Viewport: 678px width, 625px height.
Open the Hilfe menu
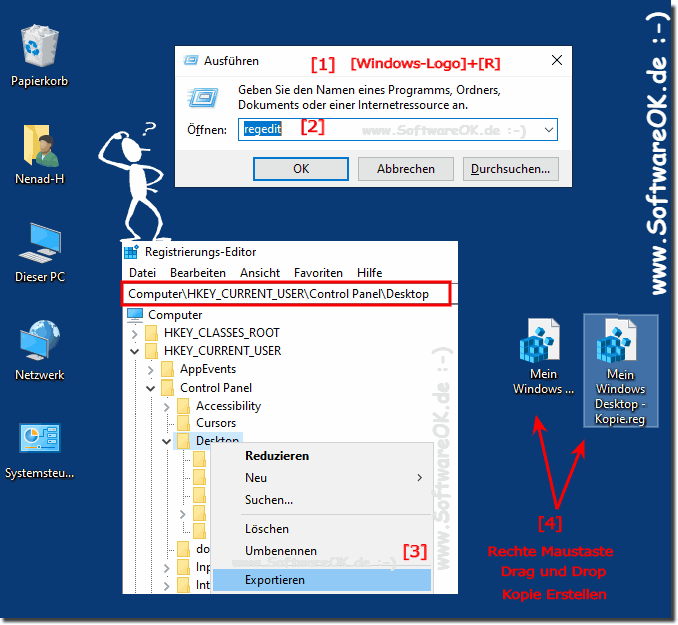pyautogui.click(x=370, y=273)
